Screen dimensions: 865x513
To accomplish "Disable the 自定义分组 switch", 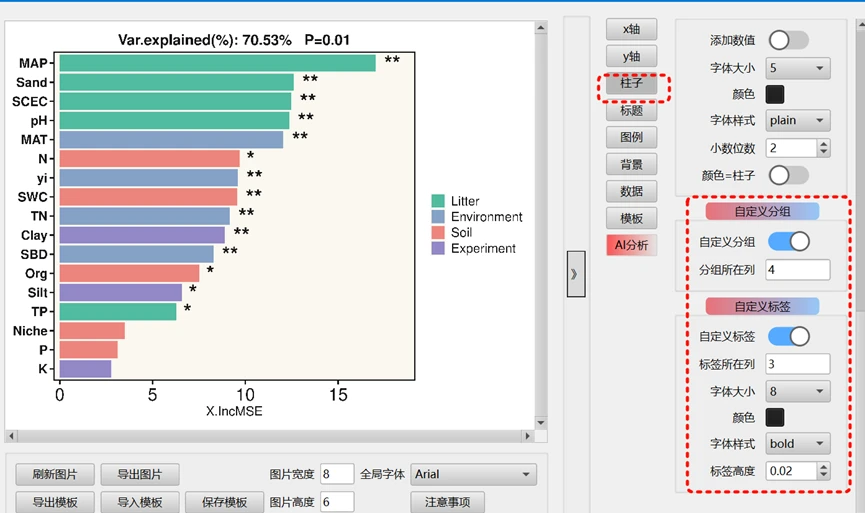I will [x=788, y=241].
